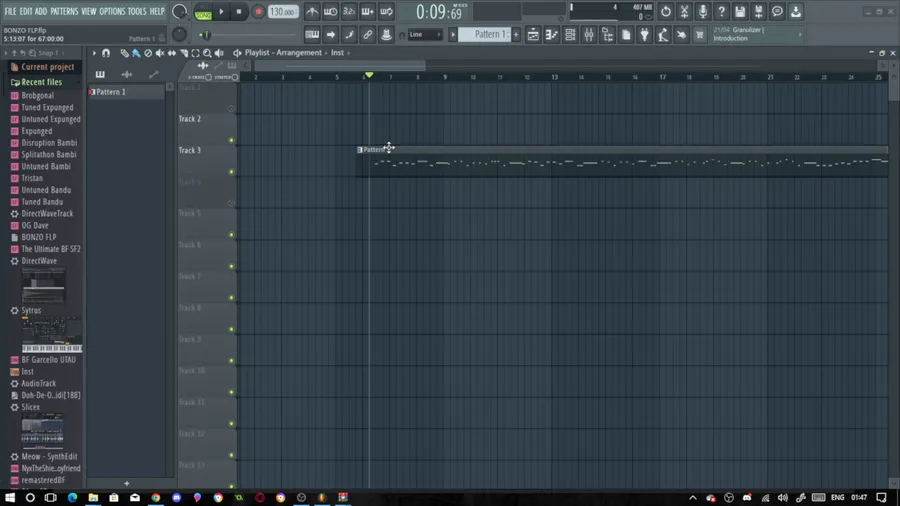Click the undo history icon in top toolbar
Image resolution: width=900 pixels, height=506 pixels.
click(x=665, y=11)
